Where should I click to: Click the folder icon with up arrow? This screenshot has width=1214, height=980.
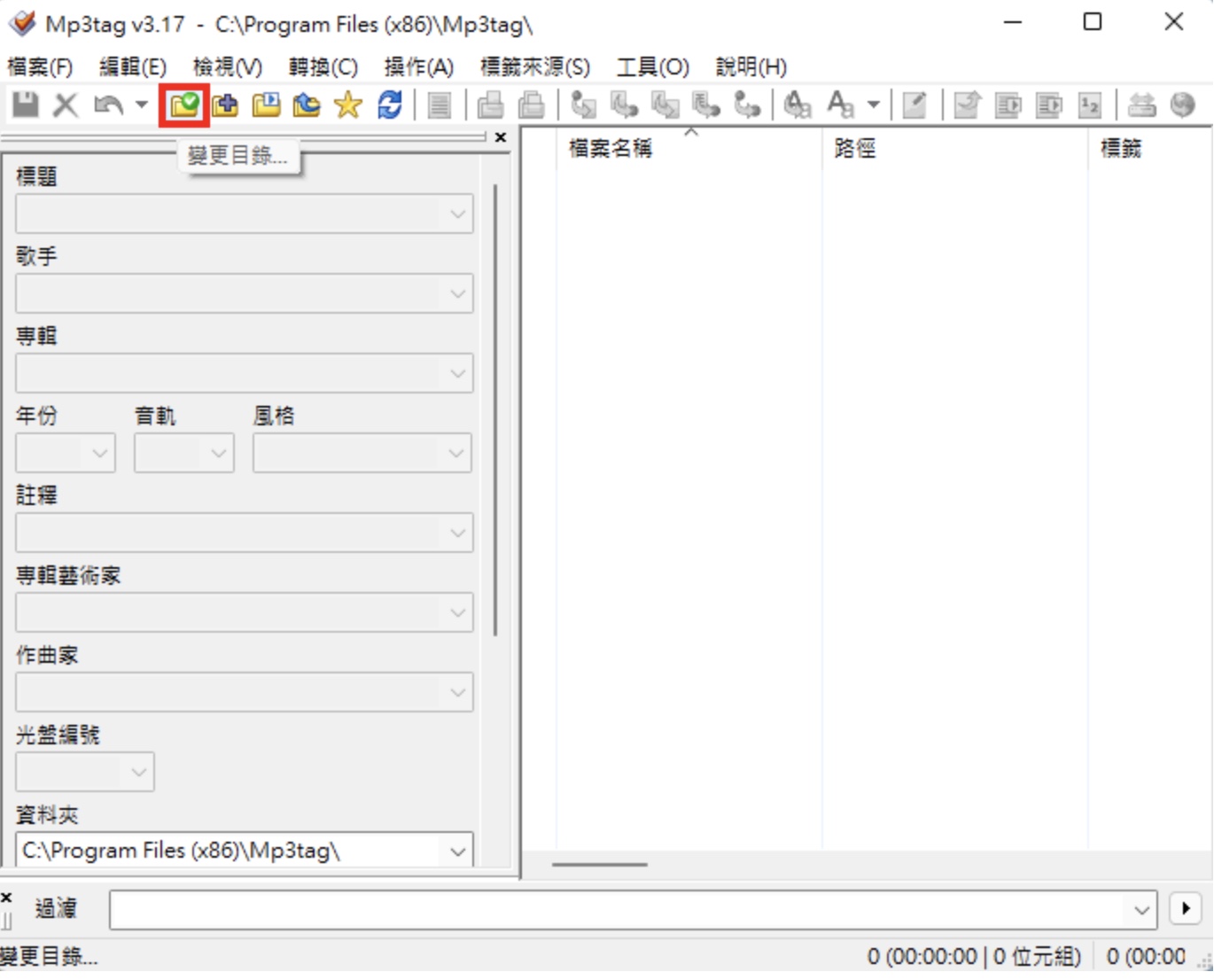[307, 105]
